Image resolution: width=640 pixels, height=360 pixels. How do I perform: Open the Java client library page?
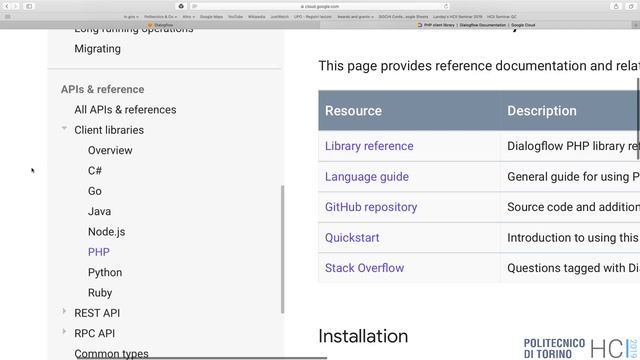(99, 211)
